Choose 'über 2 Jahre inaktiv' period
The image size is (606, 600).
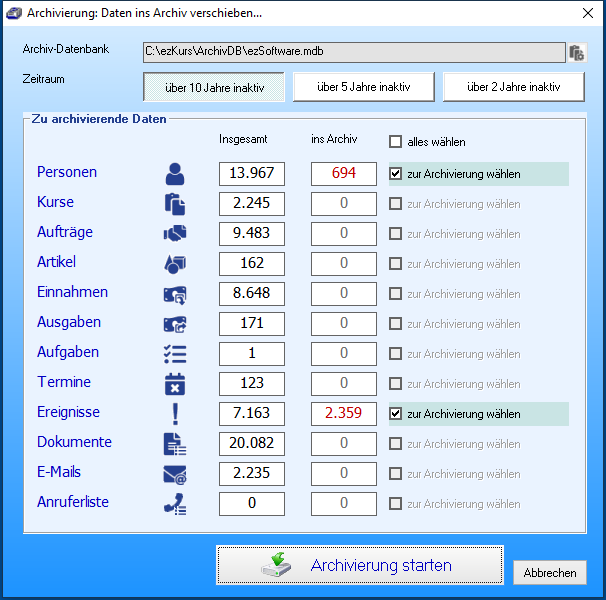[x=514, y=87]
